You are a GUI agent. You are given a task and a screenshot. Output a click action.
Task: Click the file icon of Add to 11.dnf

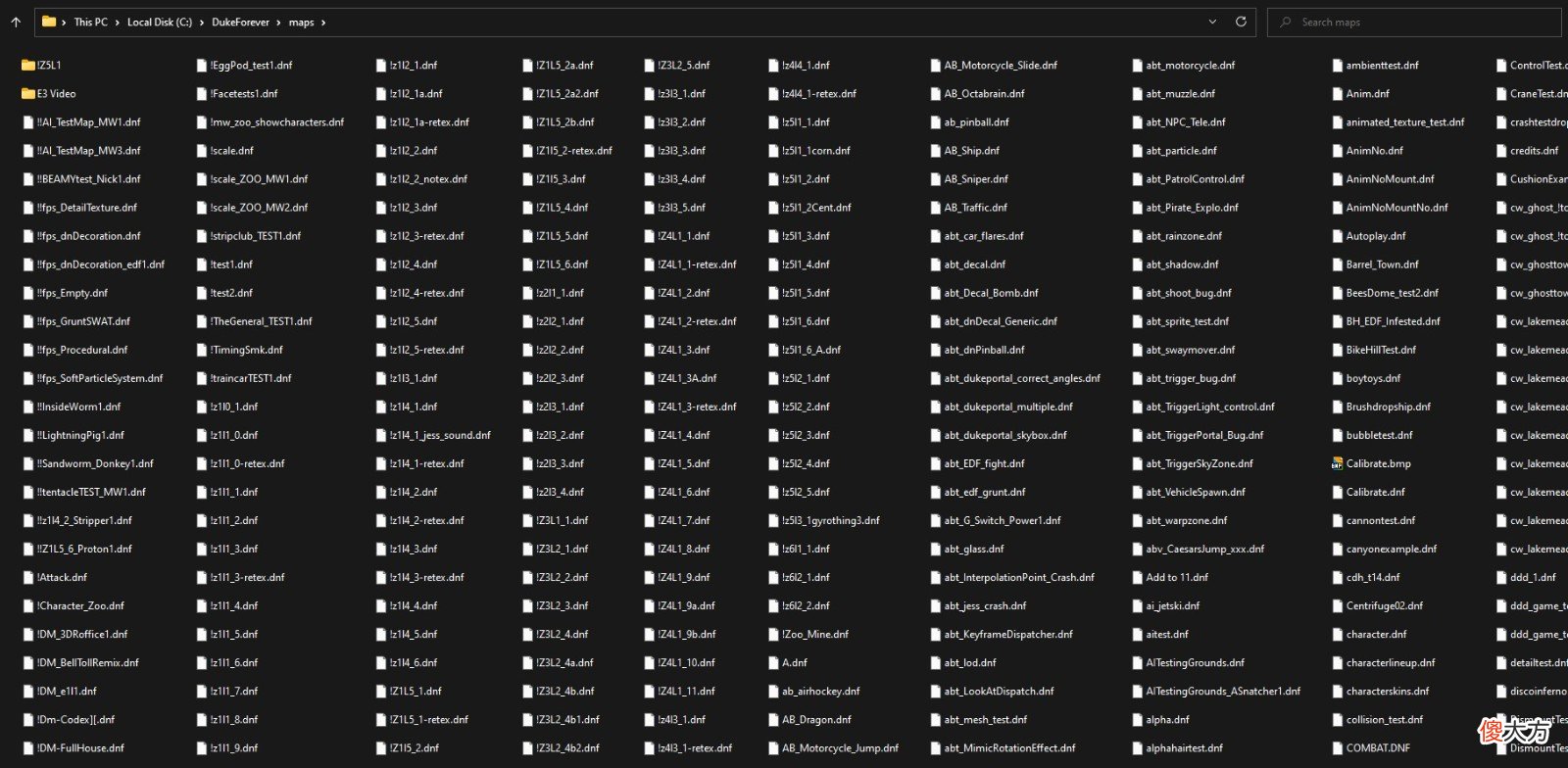tap(1138, 578)
